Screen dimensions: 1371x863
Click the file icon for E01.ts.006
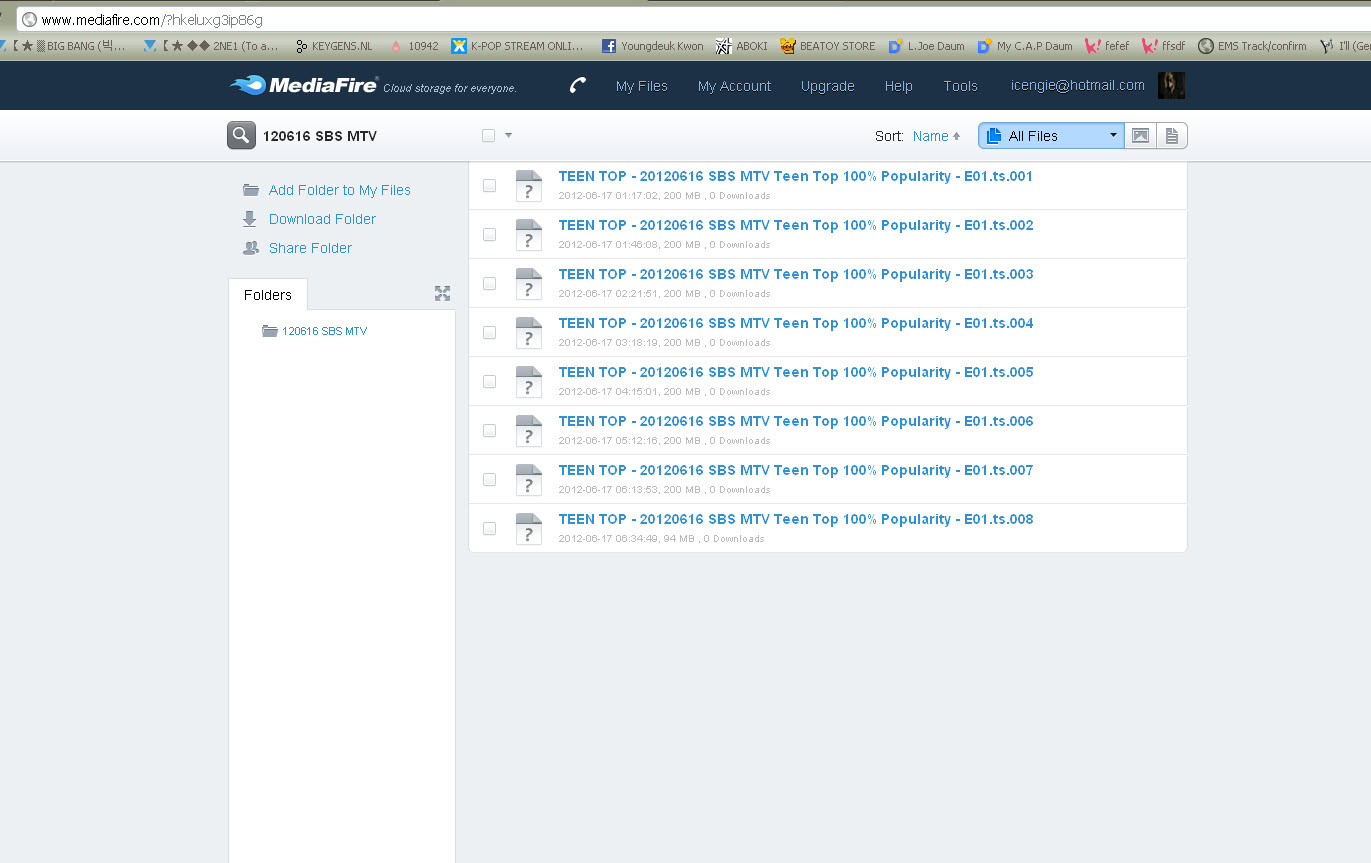point(528,430)
